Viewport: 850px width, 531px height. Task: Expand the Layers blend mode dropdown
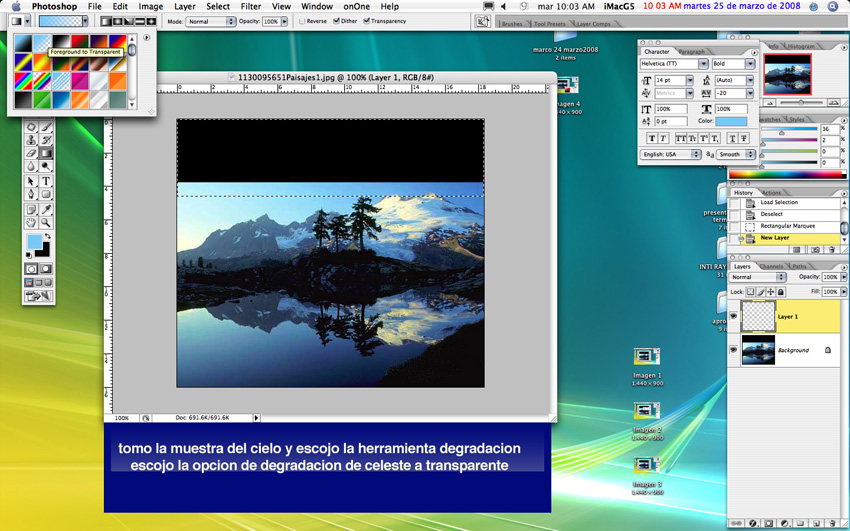758,277
